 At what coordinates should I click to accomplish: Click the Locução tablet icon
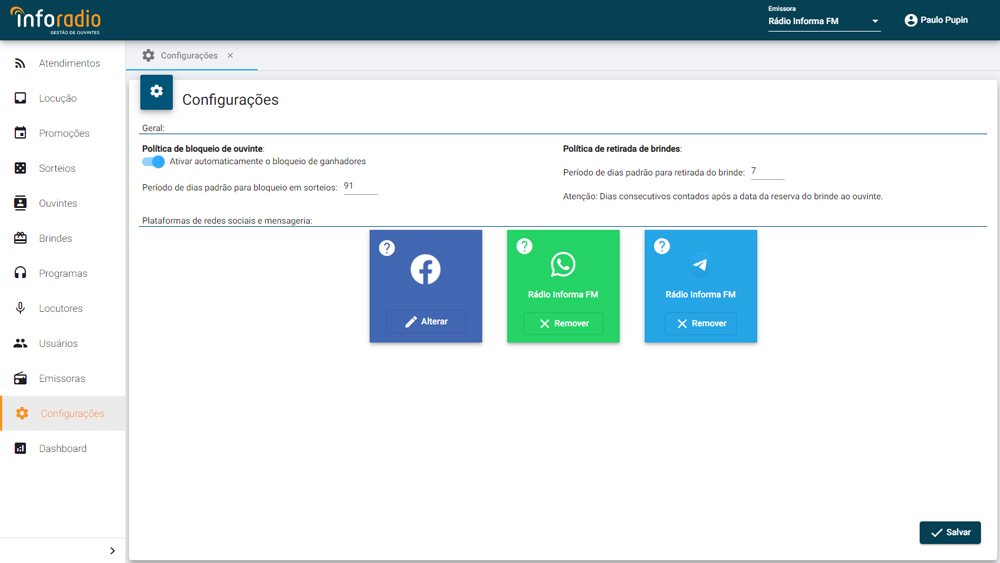pos(20,98)
